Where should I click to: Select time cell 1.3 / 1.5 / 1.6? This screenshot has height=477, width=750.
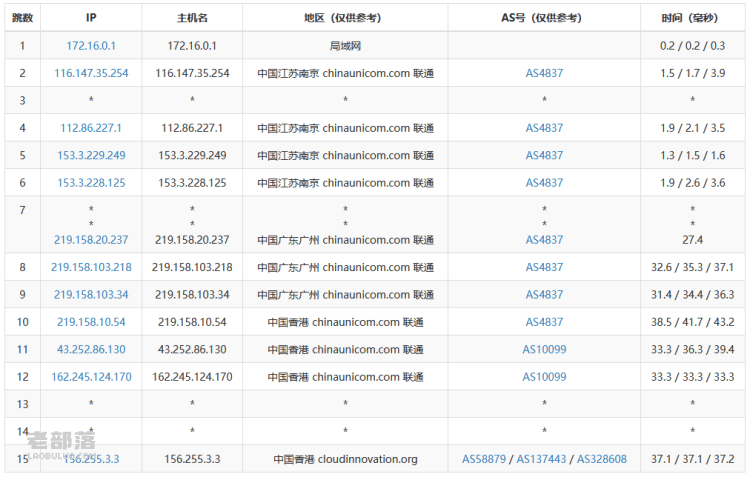[x=693, y=155]
